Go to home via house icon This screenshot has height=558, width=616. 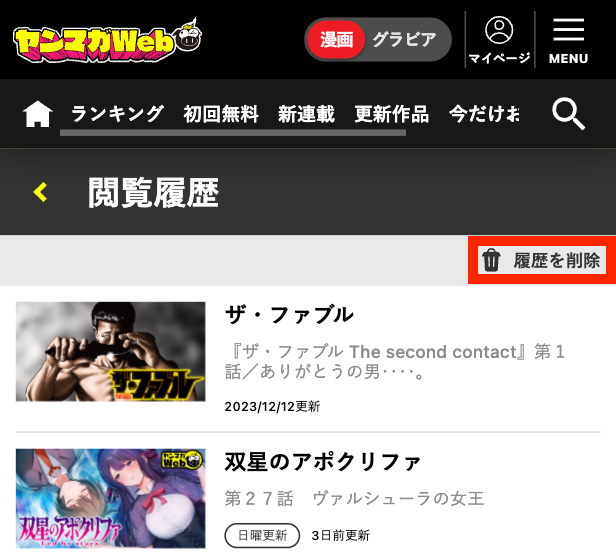38,114
